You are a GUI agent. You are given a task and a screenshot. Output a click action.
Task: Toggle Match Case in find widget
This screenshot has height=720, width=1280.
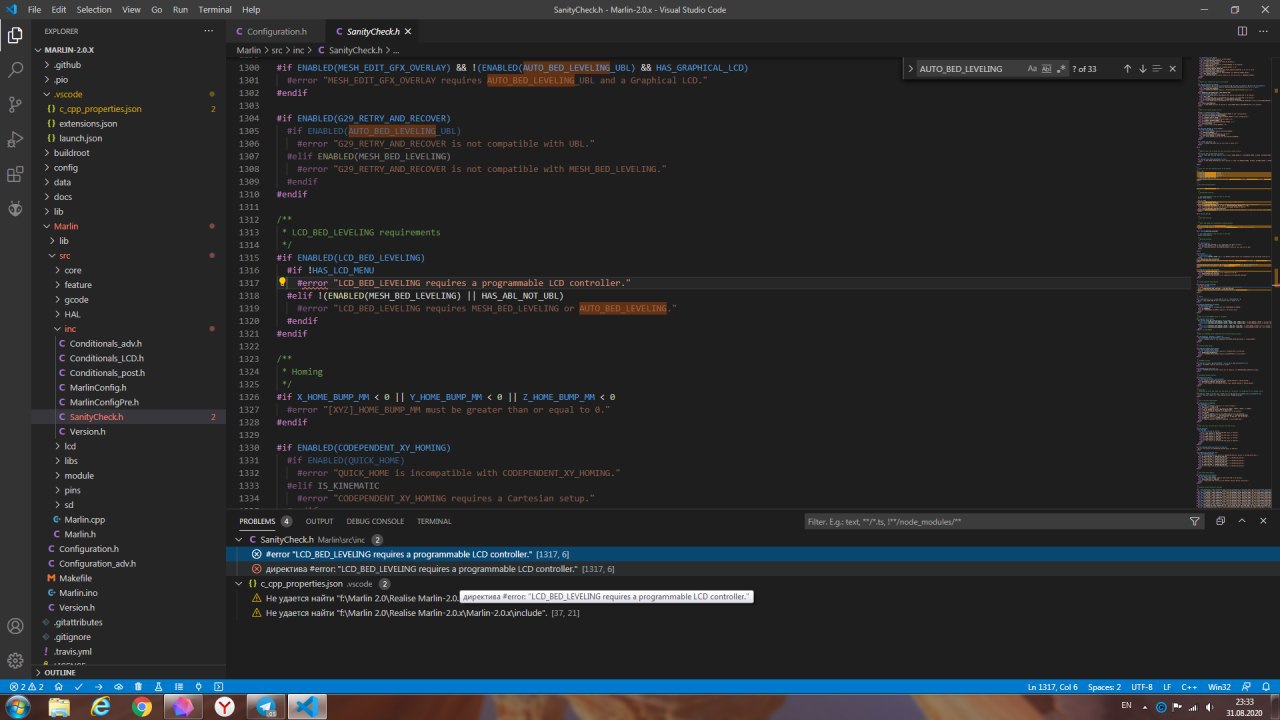(1032, 69)
